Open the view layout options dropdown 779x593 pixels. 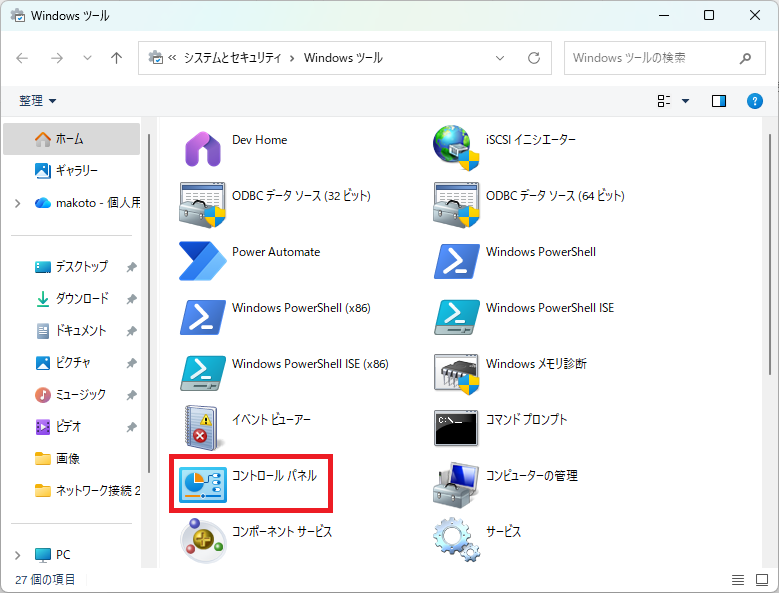[x=673, y=101]
